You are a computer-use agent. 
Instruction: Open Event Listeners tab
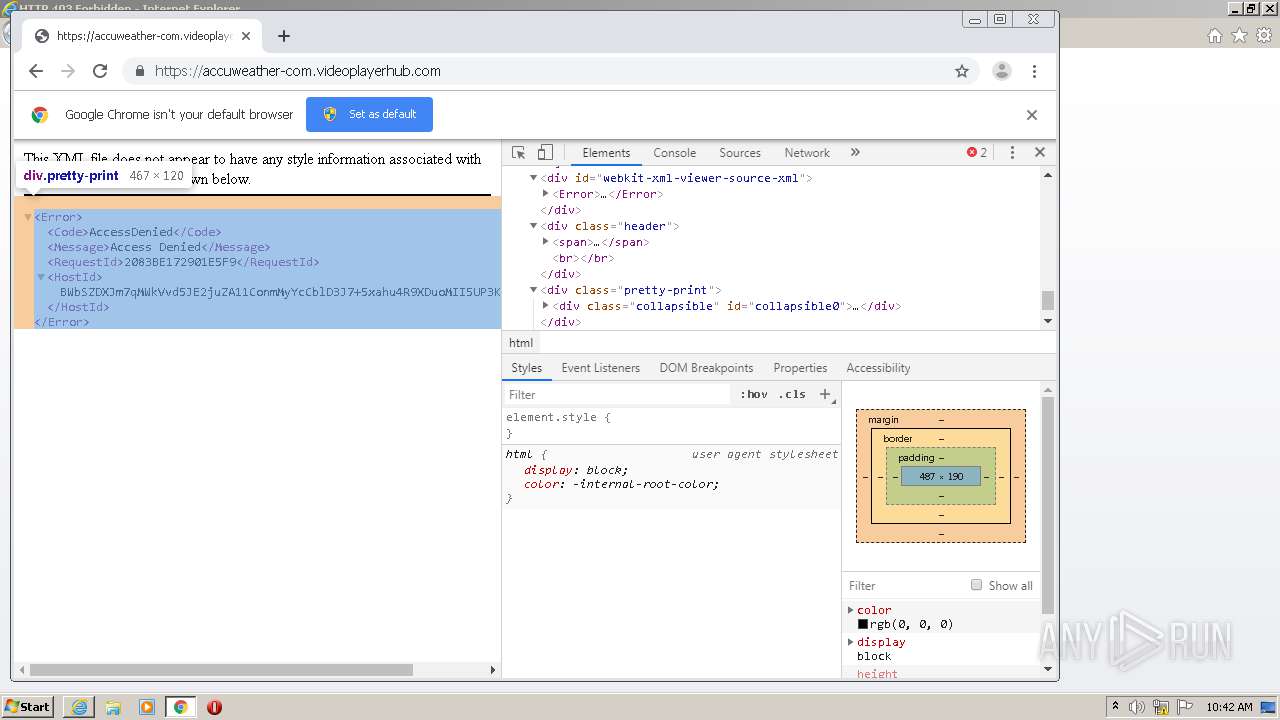point(600,368)
